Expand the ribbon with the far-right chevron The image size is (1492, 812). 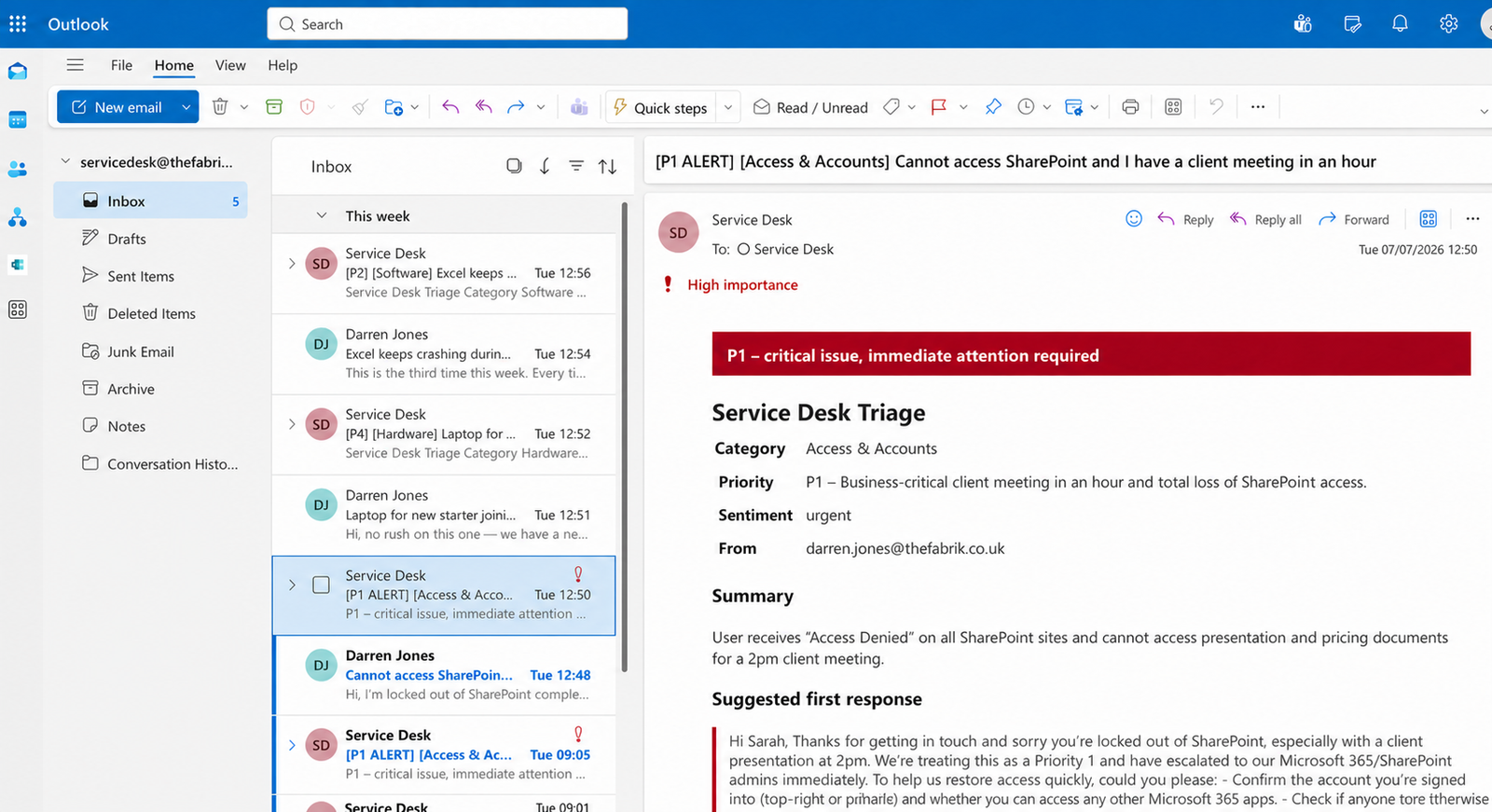coord(1484,111)
